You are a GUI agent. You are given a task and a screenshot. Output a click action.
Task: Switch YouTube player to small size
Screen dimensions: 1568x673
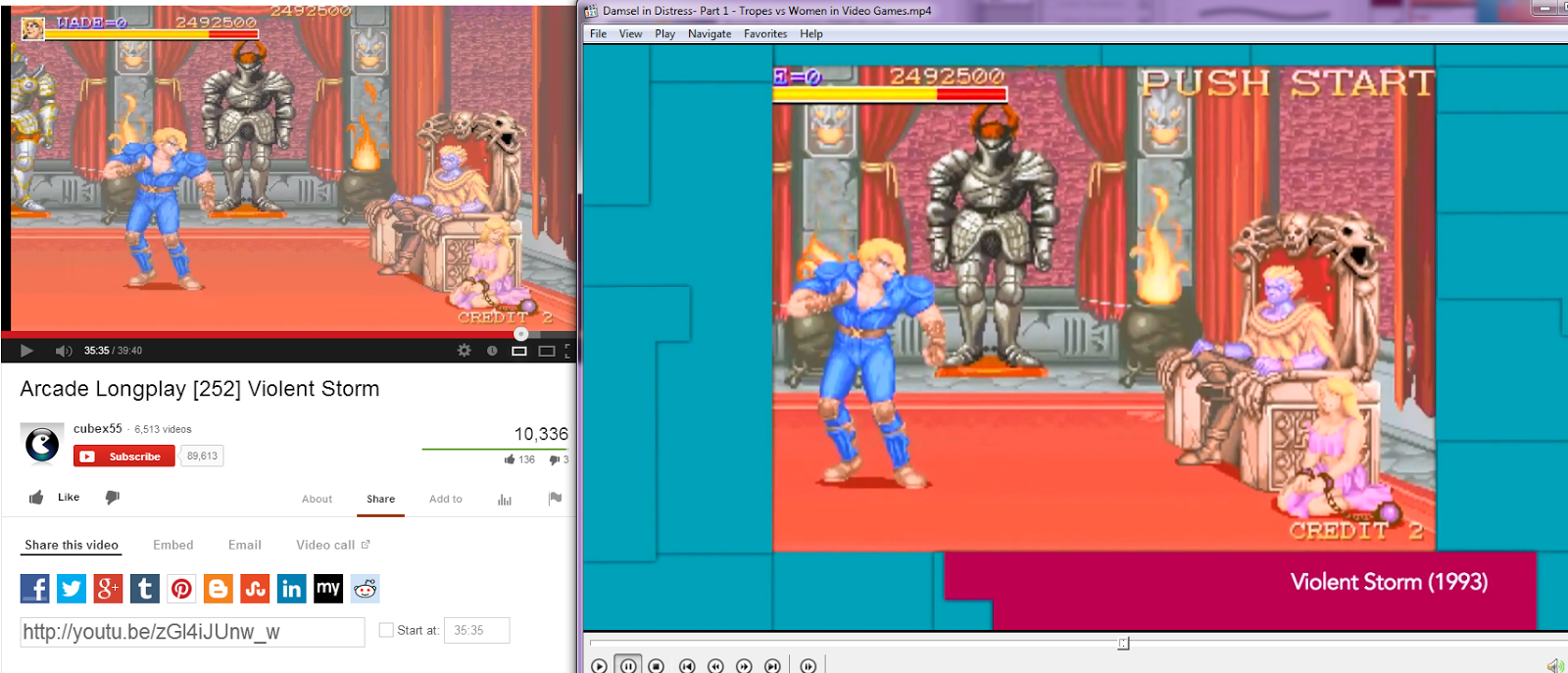519,351
